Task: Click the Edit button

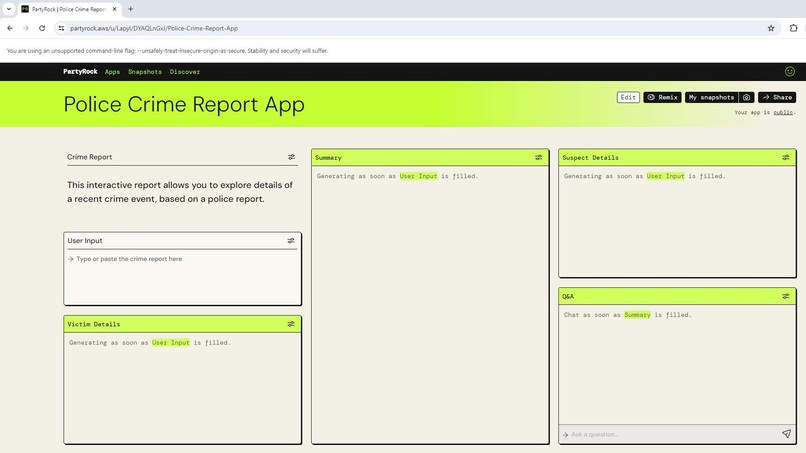Action: (x=628, y=97)
